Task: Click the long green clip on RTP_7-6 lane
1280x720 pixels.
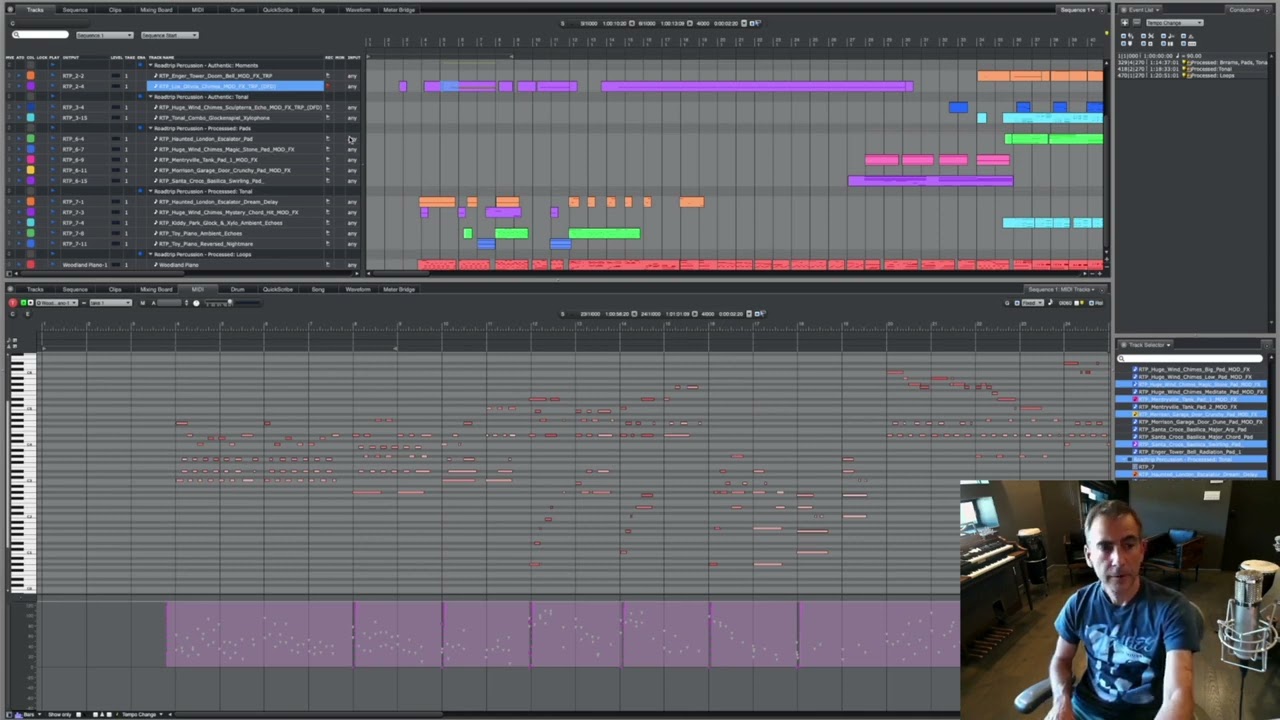Action: tap(604, 233)
